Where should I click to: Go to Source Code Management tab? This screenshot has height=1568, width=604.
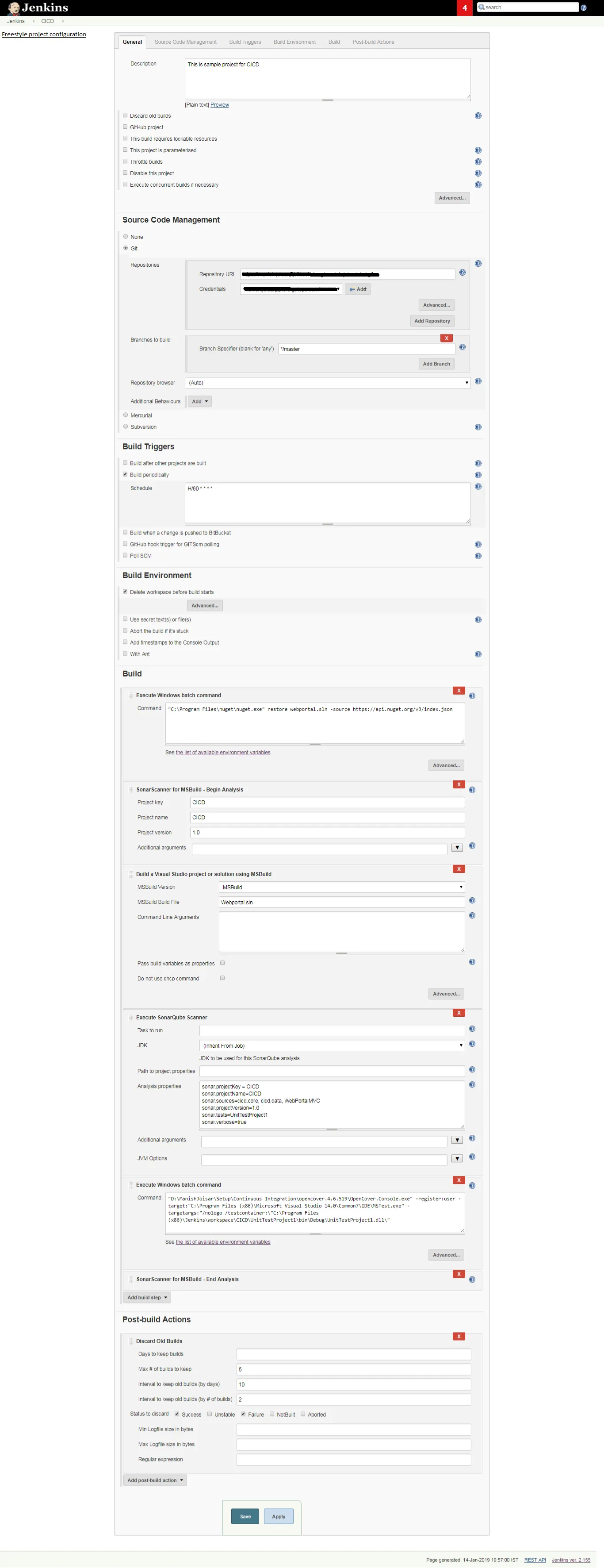coord(186,42)
